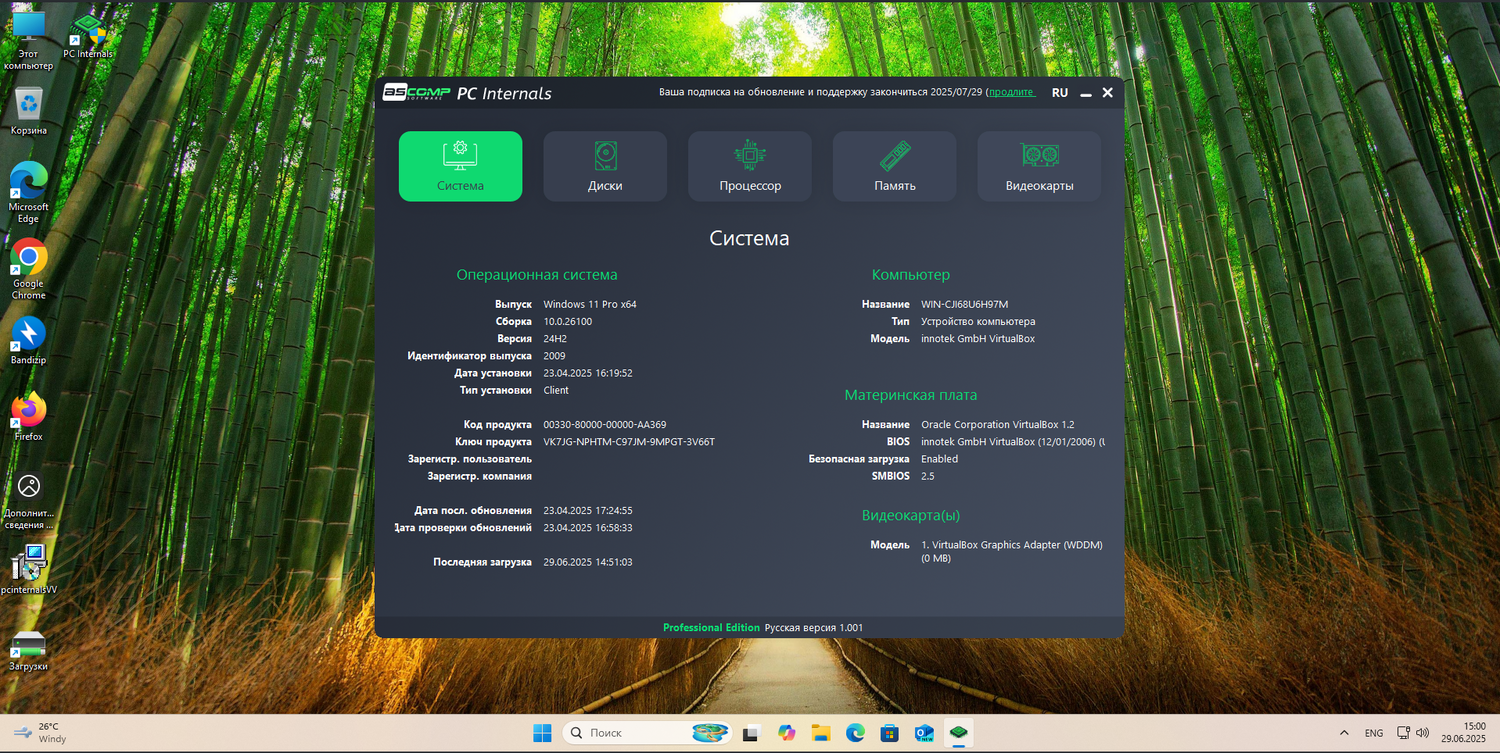Click the VirtualBox Graphics Adapter (WDDM) entry

click(x=1011, y=551)
